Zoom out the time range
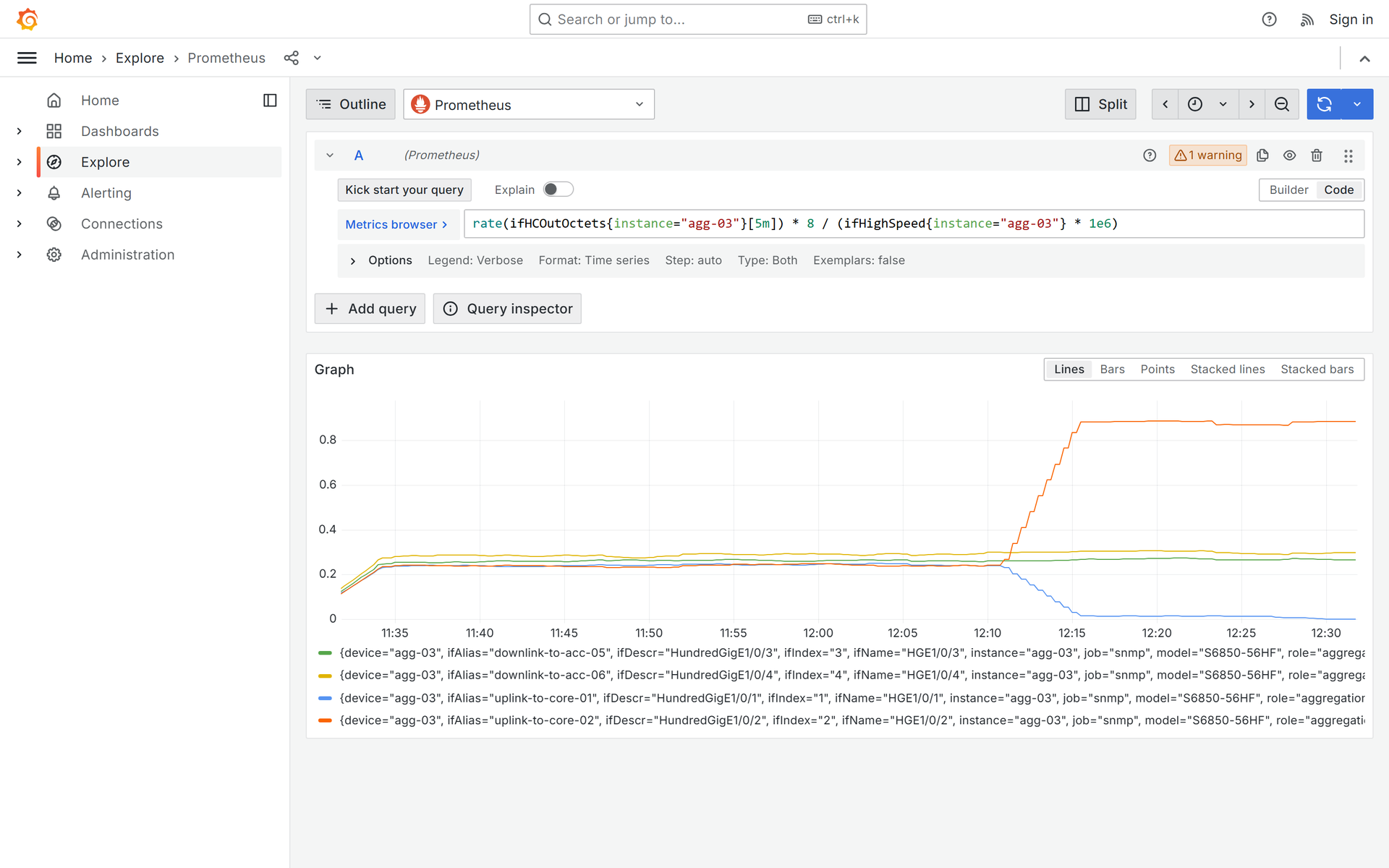 [x=1282, y=104]
